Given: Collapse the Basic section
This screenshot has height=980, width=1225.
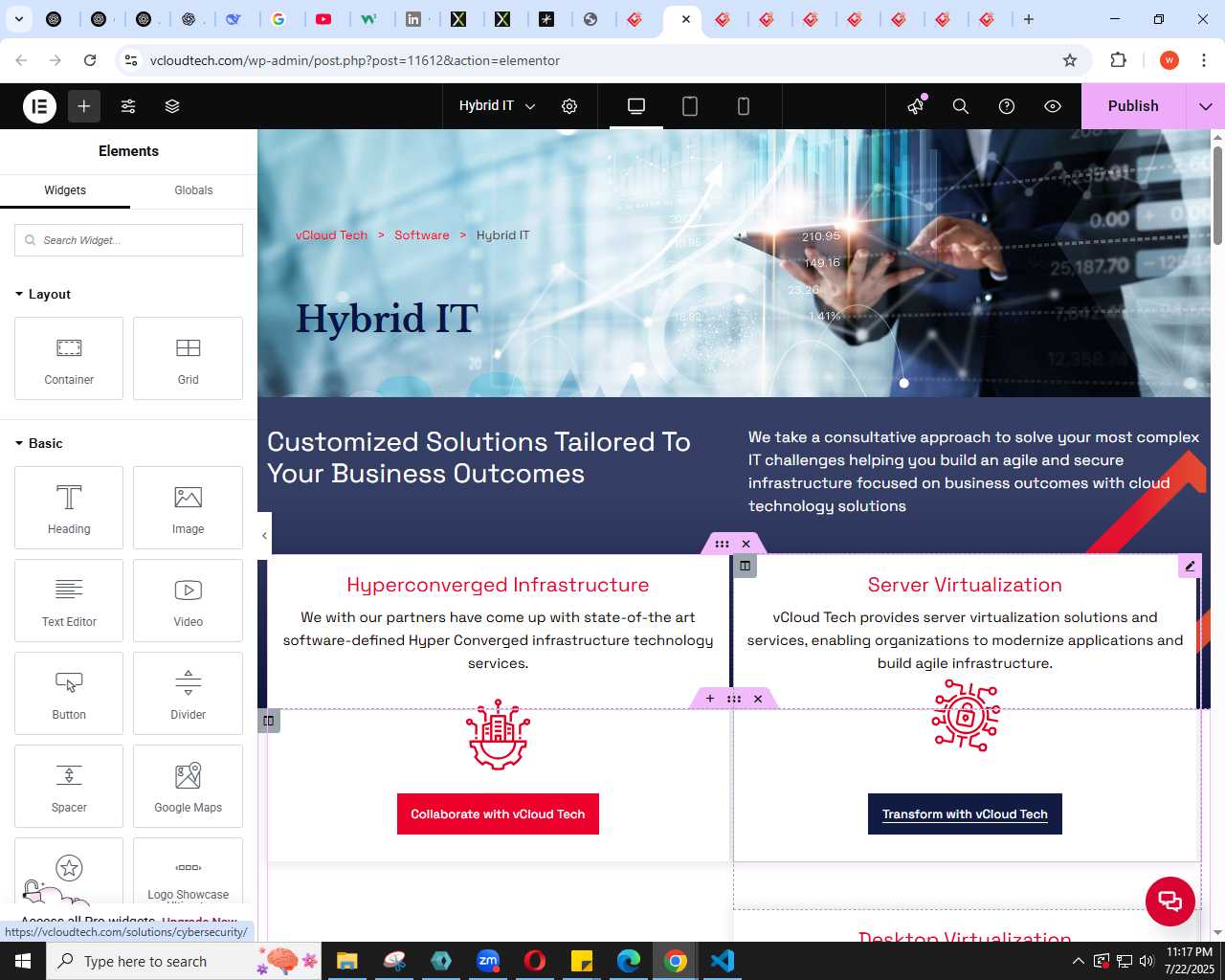Looking at the screenshot, I should 39,443.
